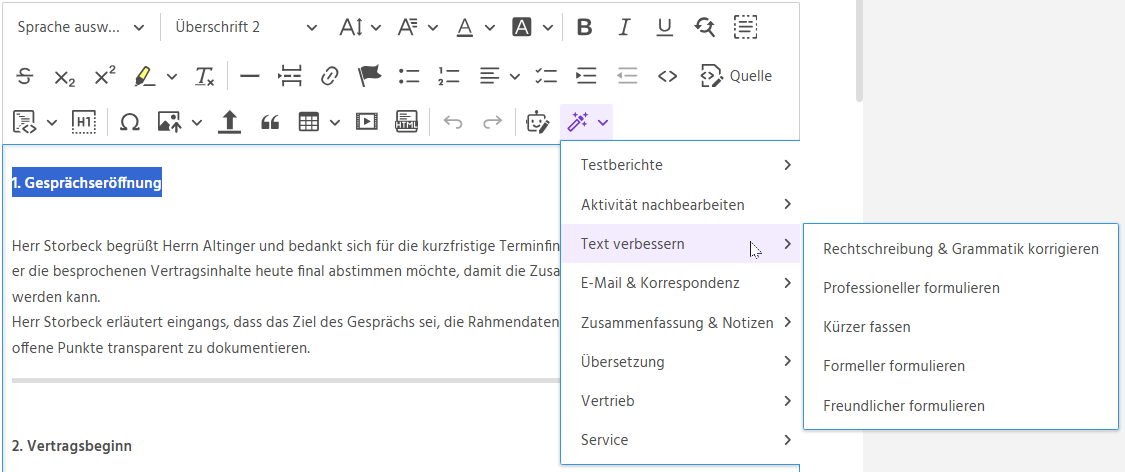The height and width of the screenshot is (472, 1125).
Task: Click the upload arrow icon
Action: (x=229, y=123)
